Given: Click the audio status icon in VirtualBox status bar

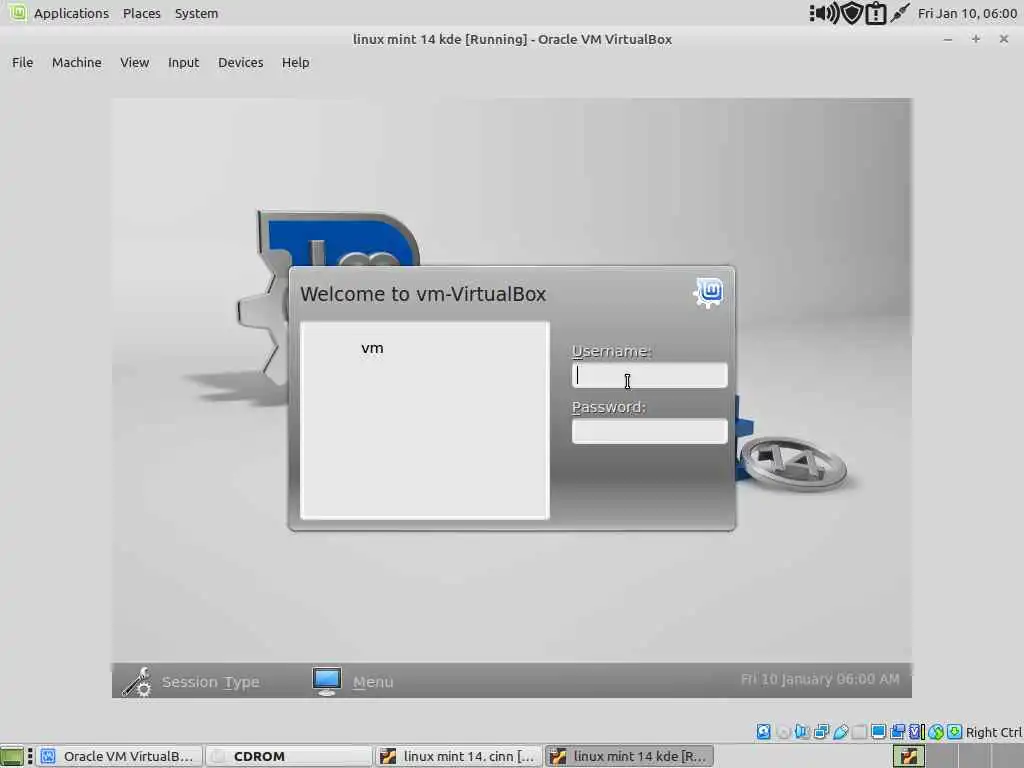Looking at the screenshot, I should 802,732.
